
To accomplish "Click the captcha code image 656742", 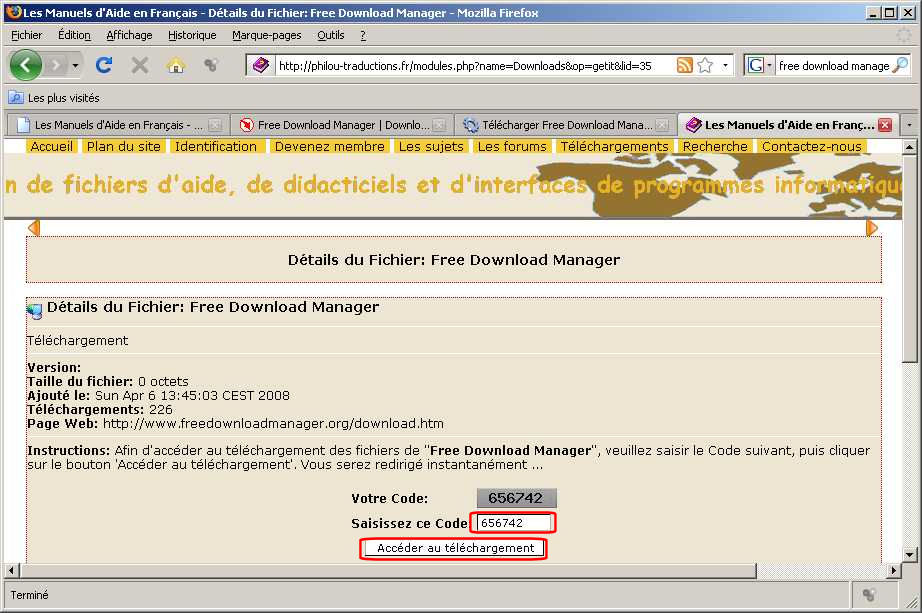I will tap(516, 498).
